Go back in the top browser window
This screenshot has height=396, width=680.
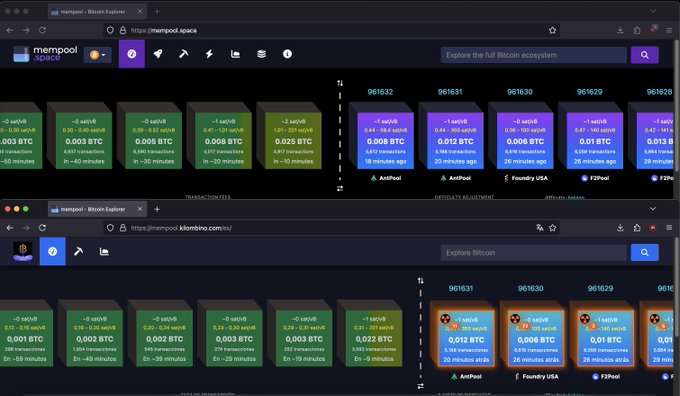click(x=10, y=30)
